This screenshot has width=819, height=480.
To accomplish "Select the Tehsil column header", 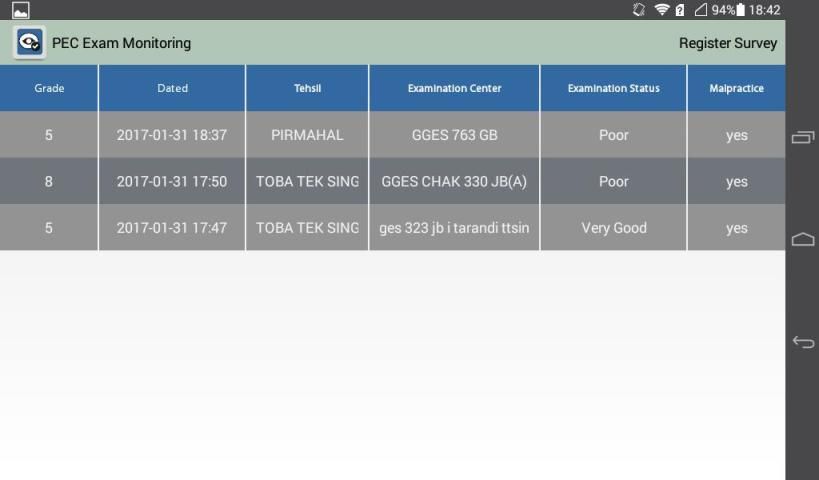I will click(307, 88).
